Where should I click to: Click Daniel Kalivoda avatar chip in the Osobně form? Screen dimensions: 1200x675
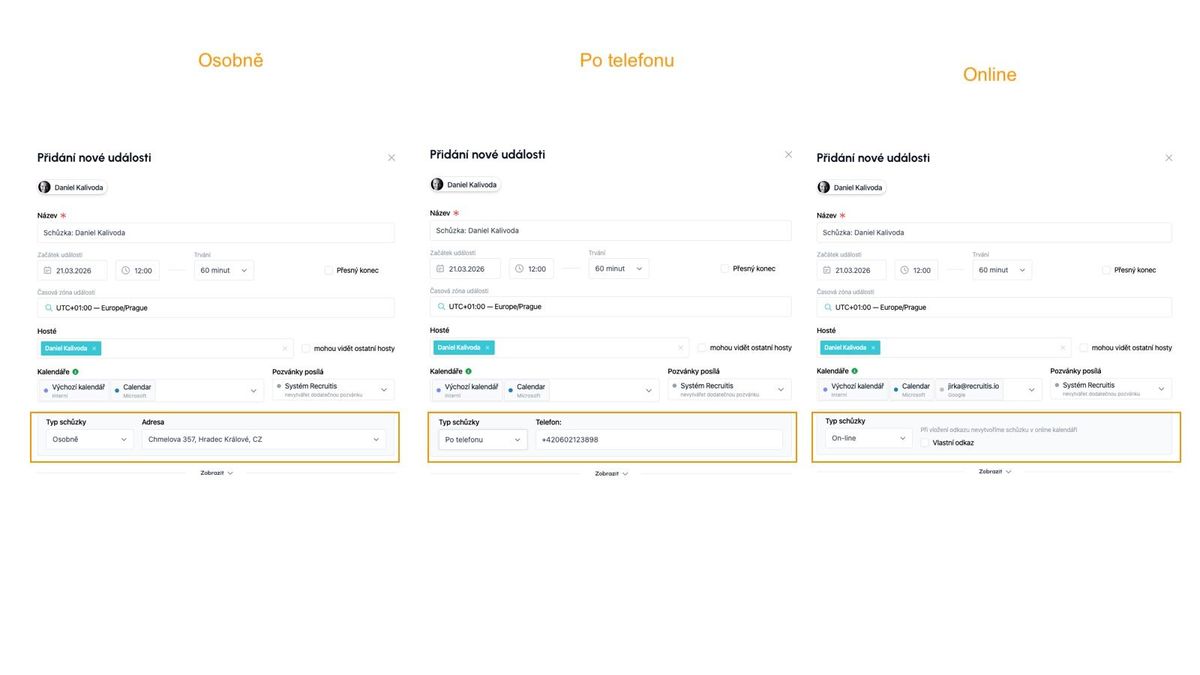pyautogui.click(x=71, y=187)
